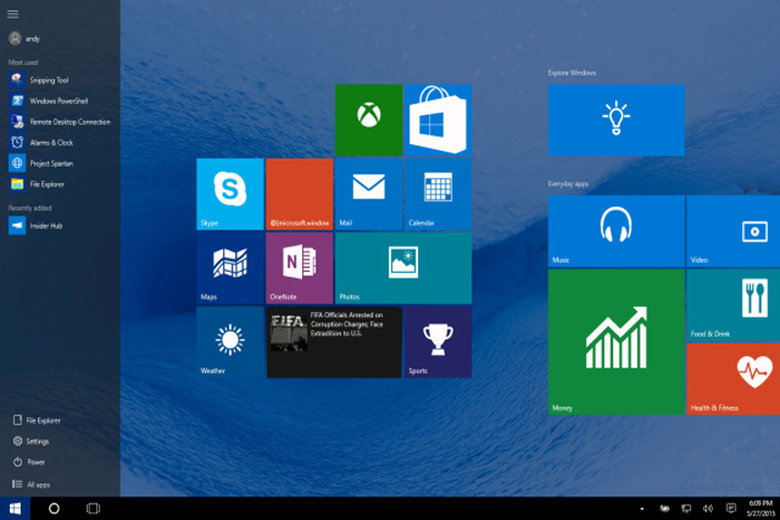Open the Photos tile
This screenshot has width=780, height=520.
403,268
